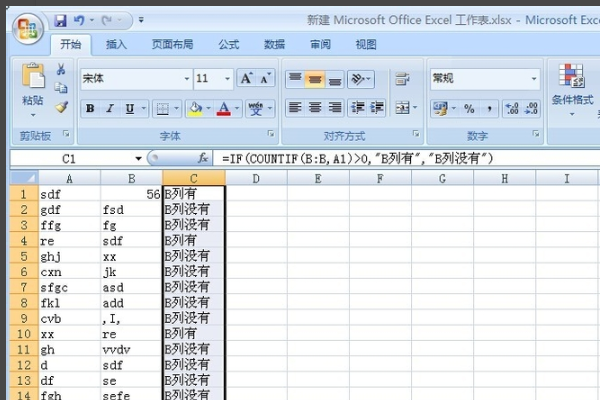
Task: Merge and center selected cells
Action: tap(403, 108)
